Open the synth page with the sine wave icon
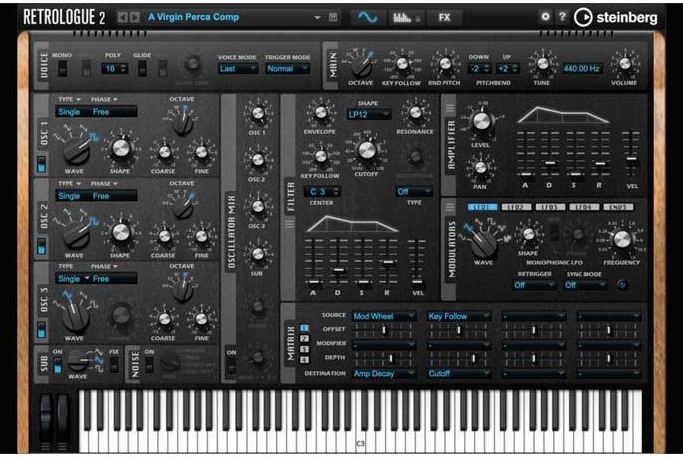 pos(367,17)
